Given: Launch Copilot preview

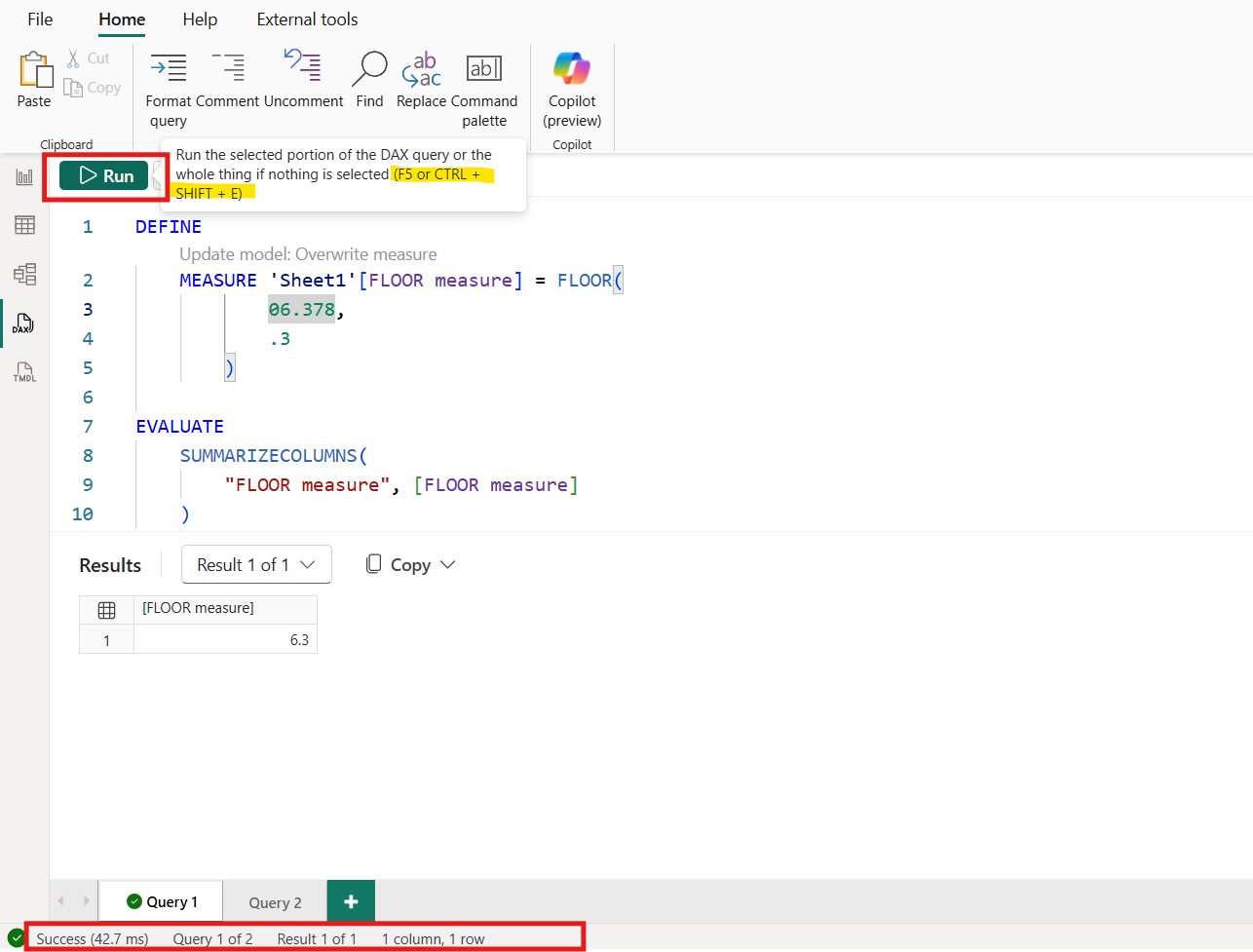Looking at the screenshot, I should coord(571,88).
